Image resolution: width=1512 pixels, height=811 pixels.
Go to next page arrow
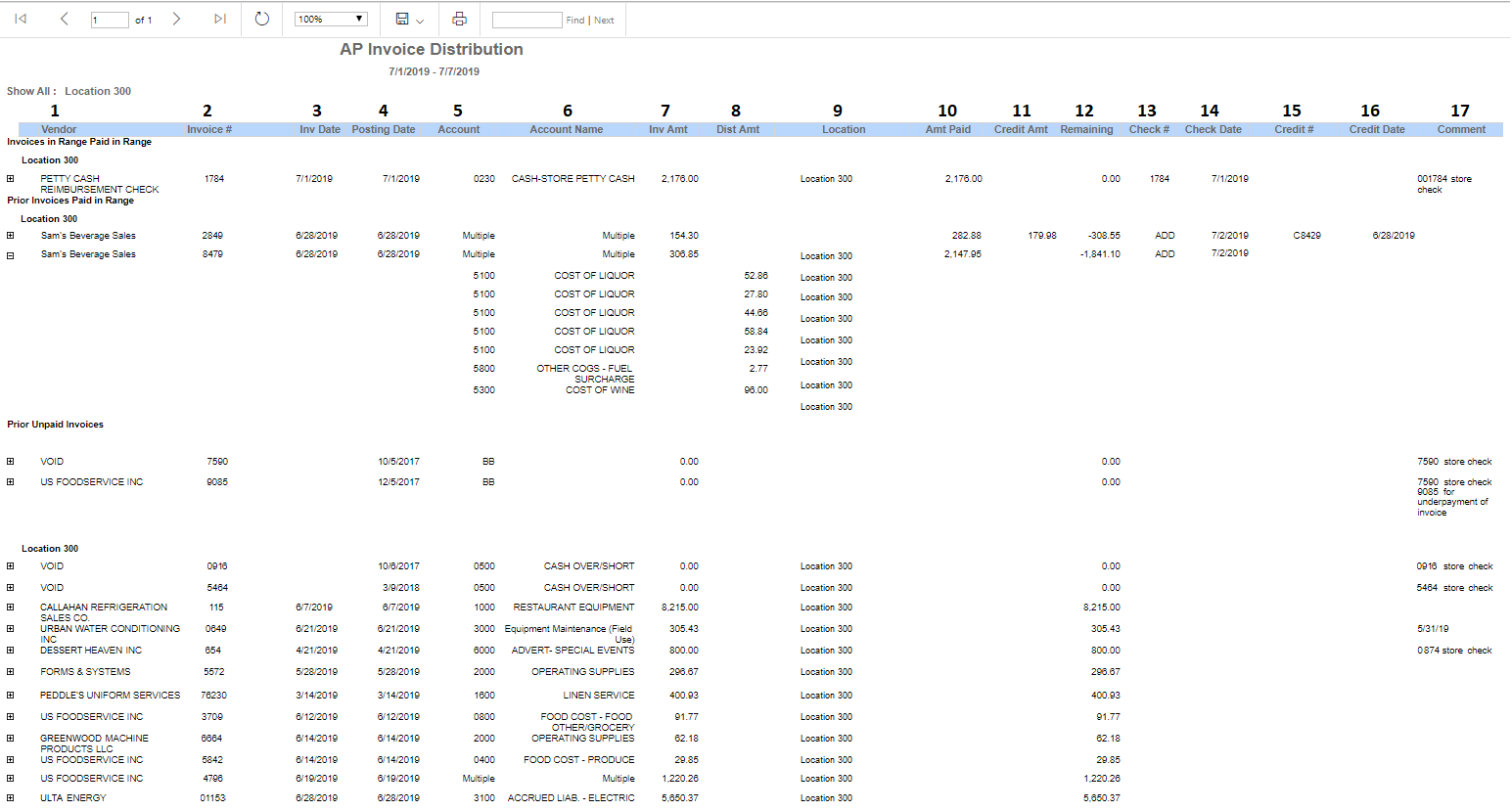(x=176, y=19)
